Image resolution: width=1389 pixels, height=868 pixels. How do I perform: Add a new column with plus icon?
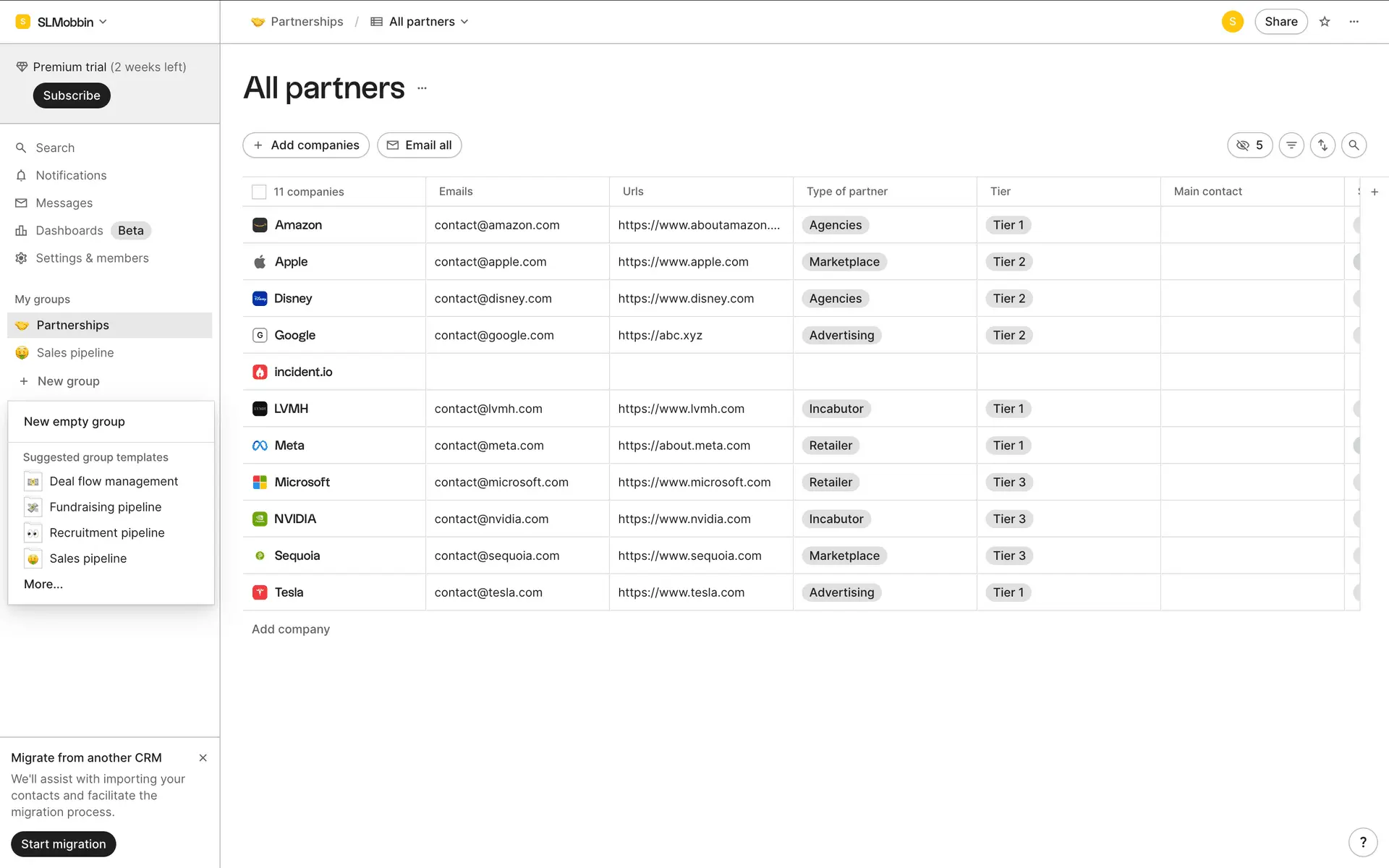1375,192
